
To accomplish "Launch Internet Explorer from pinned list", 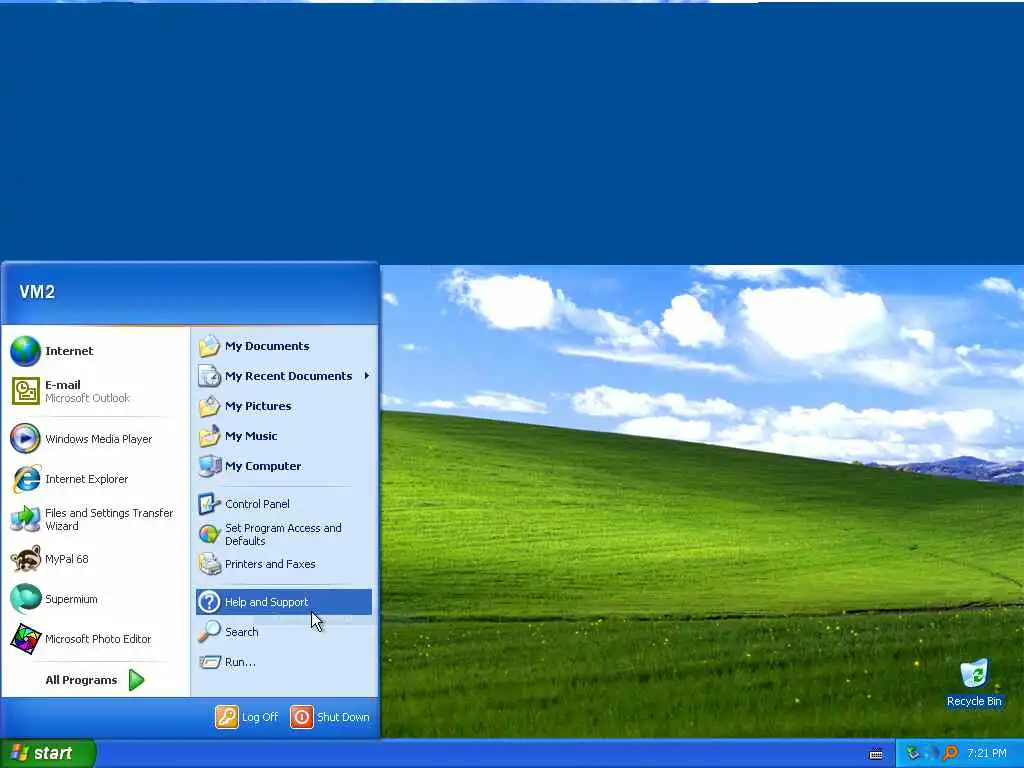I will pyautogui.click(x=95, y=479).
